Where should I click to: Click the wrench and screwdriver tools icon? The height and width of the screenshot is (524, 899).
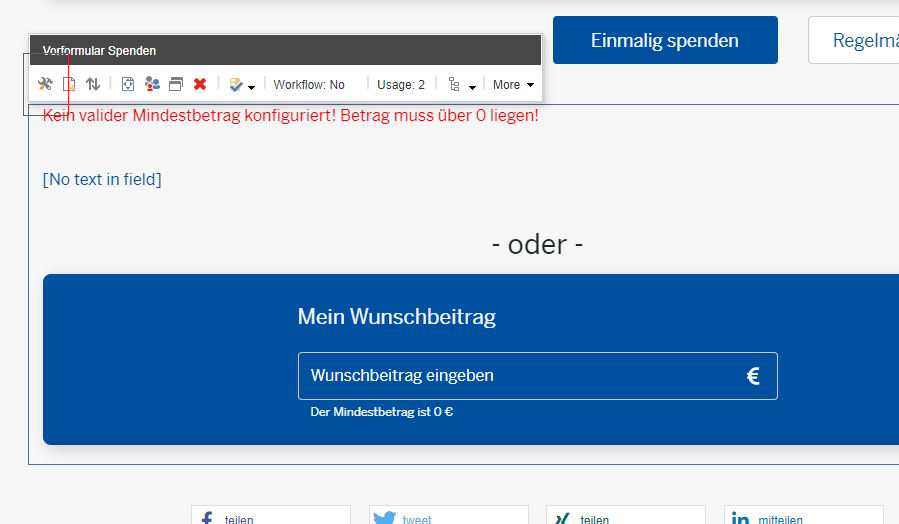tap(45, 85)
